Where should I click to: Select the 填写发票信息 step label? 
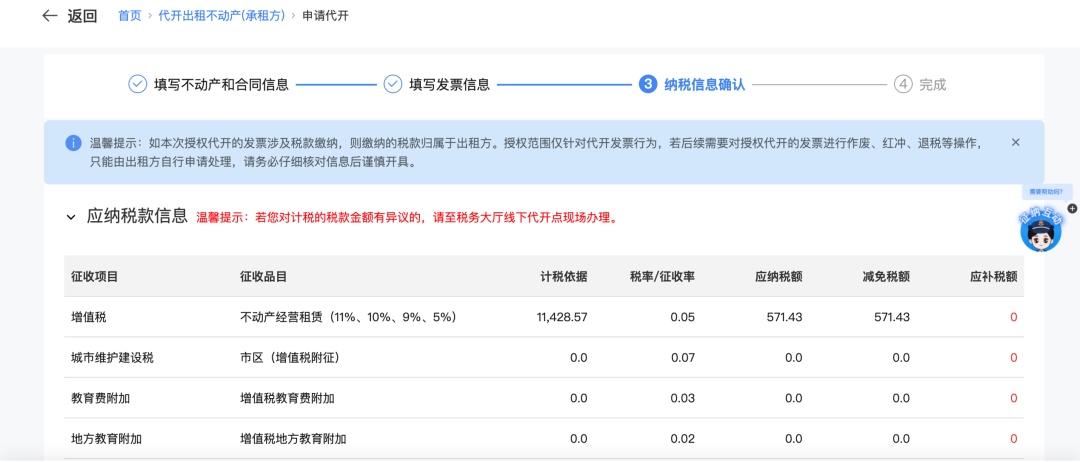click(x=449, y=85)
